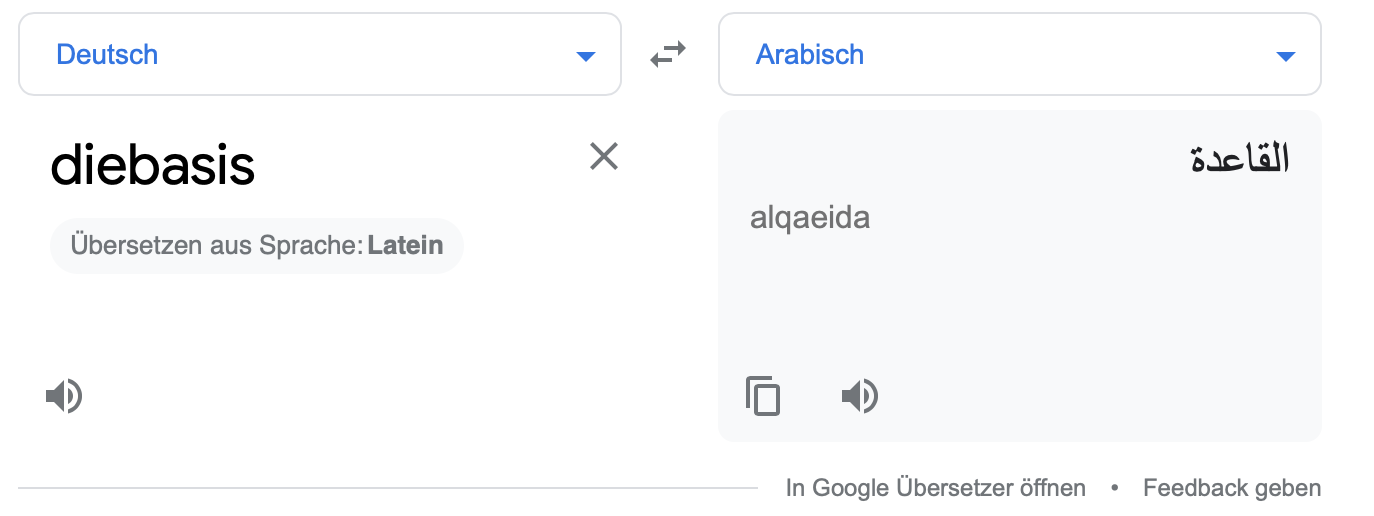Screen dimensions: 1374x516
Task: Listen to the source text diebasis
Action: pos(64,397)
